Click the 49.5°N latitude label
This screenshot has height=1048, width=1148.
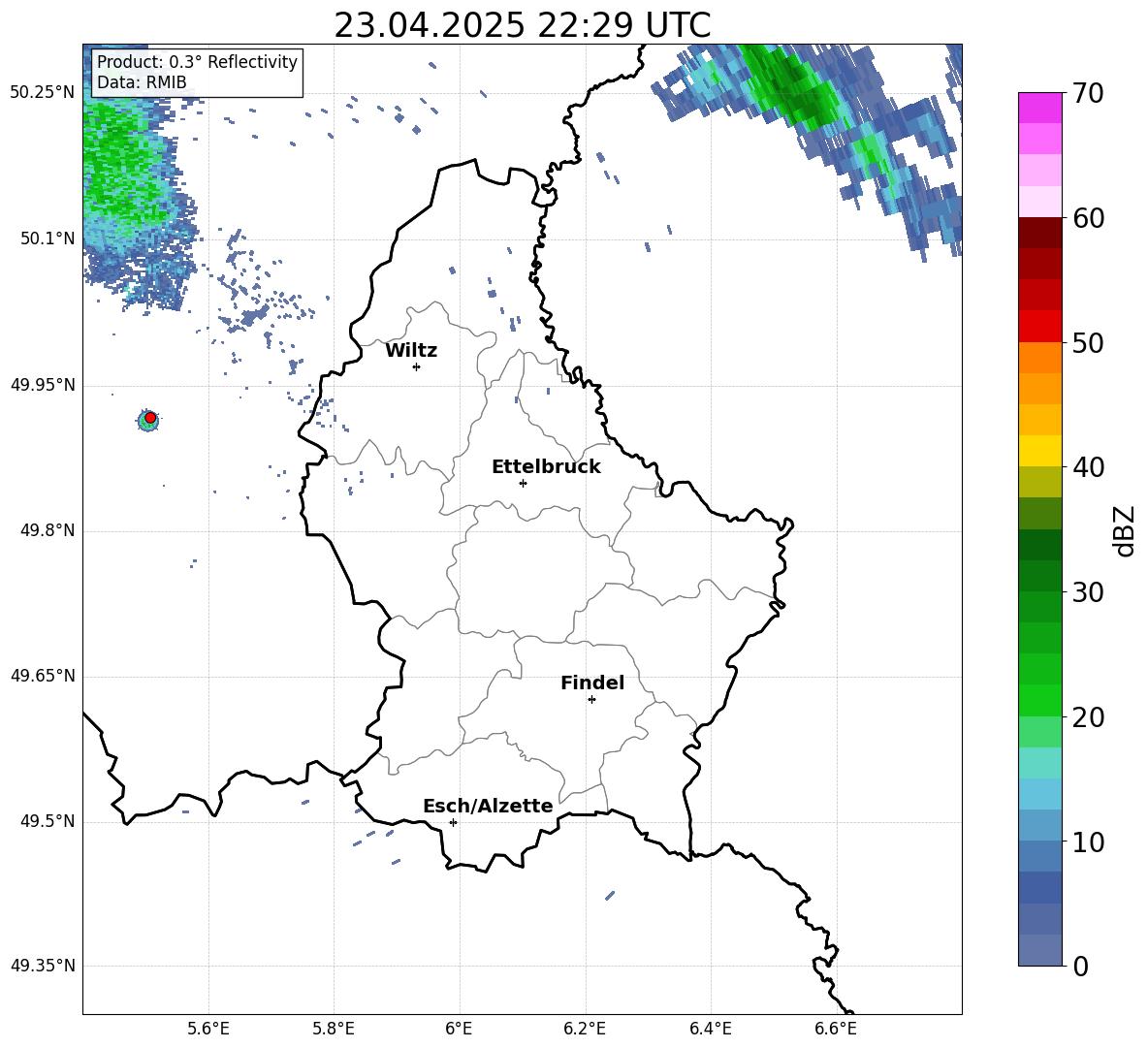click(x=48, y=821)
